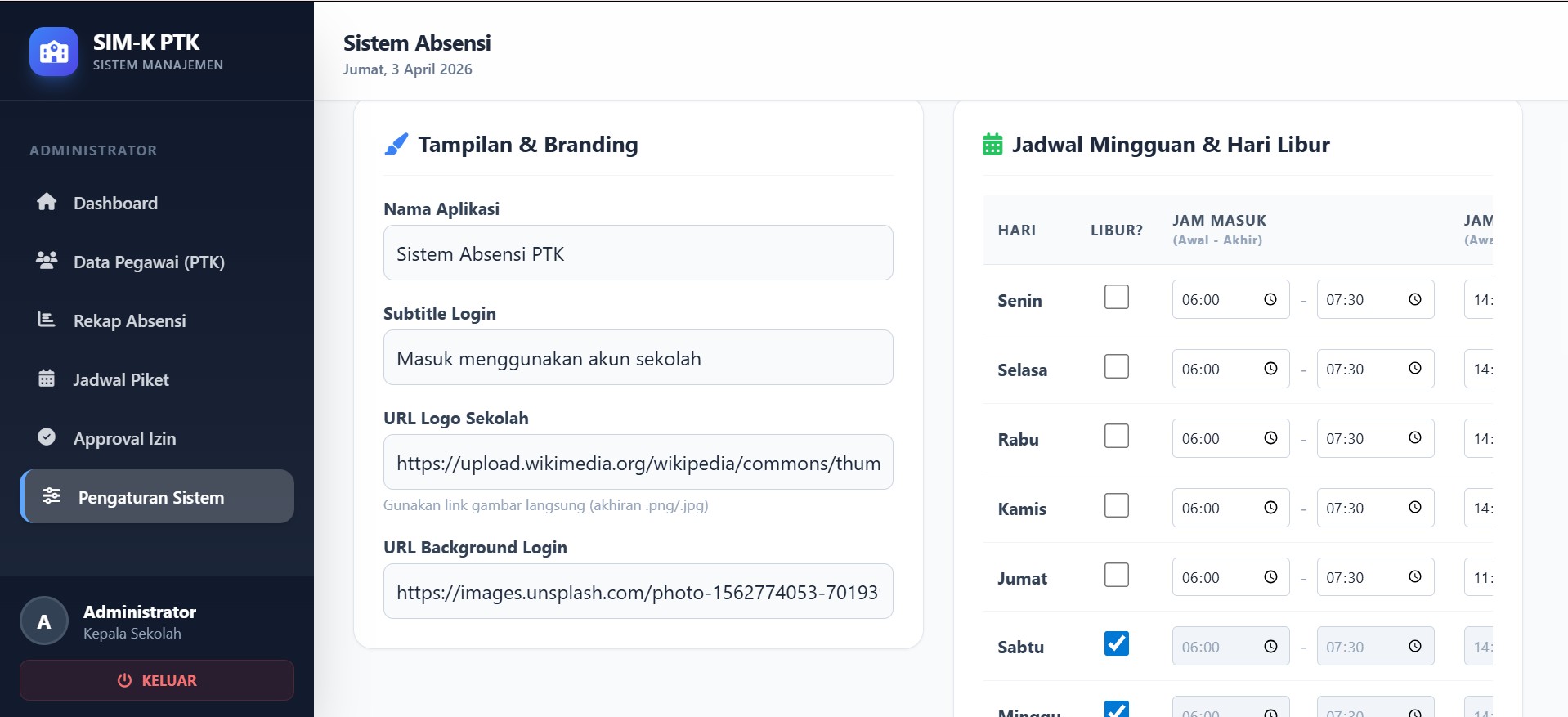The image size is (1568, 717).
Task: Uncheck the Libur checkbox for Sabtu
Action: coord(1116,644)
